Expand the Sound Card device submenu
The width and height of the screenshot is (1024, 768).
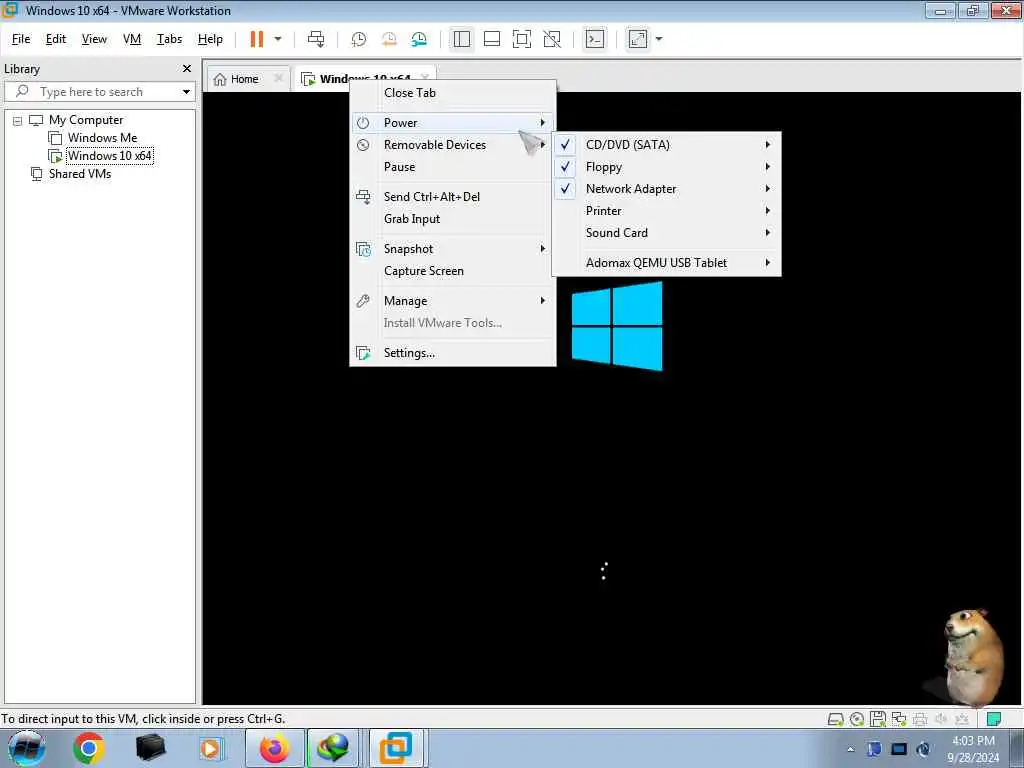point(666,233)
